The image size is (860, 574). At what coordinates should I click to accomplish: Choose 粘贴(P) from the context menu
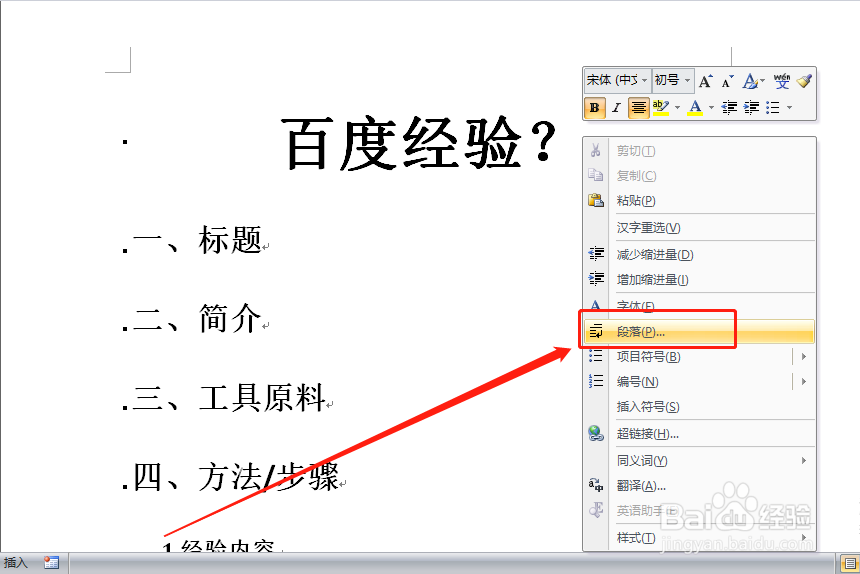click(700, 201)
